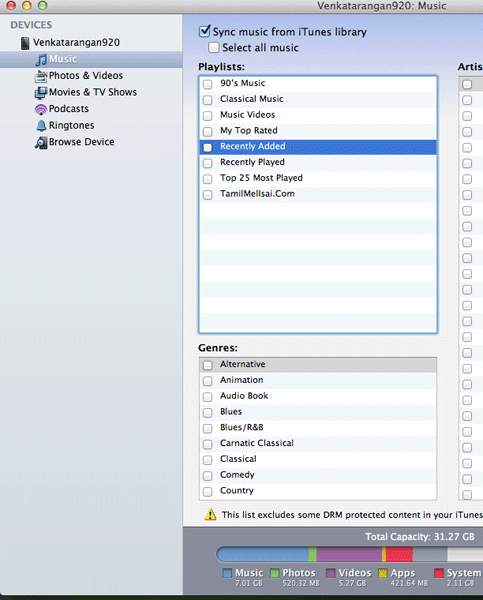Click the System red legend swatch
483x600 pixels.
(439, 573)
